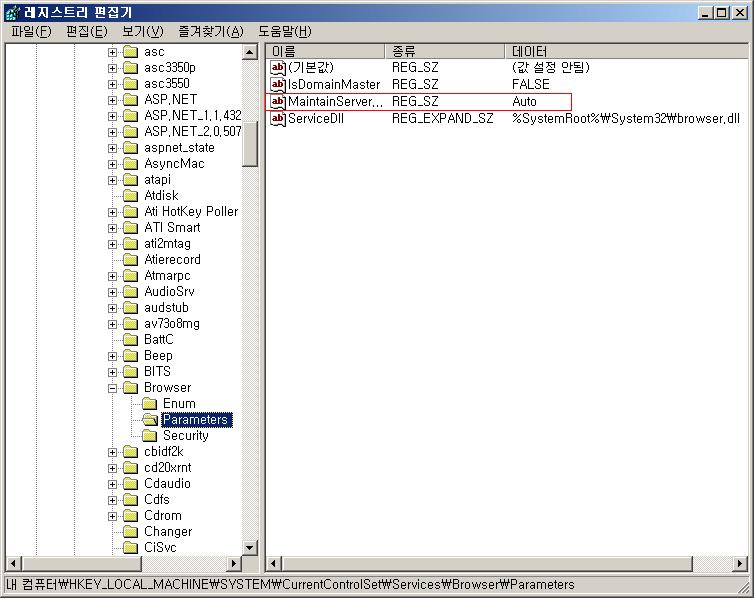The width and height of the screenshot is (754, 598).
Task: Click the Auto data value
Action: click(524, 101)
